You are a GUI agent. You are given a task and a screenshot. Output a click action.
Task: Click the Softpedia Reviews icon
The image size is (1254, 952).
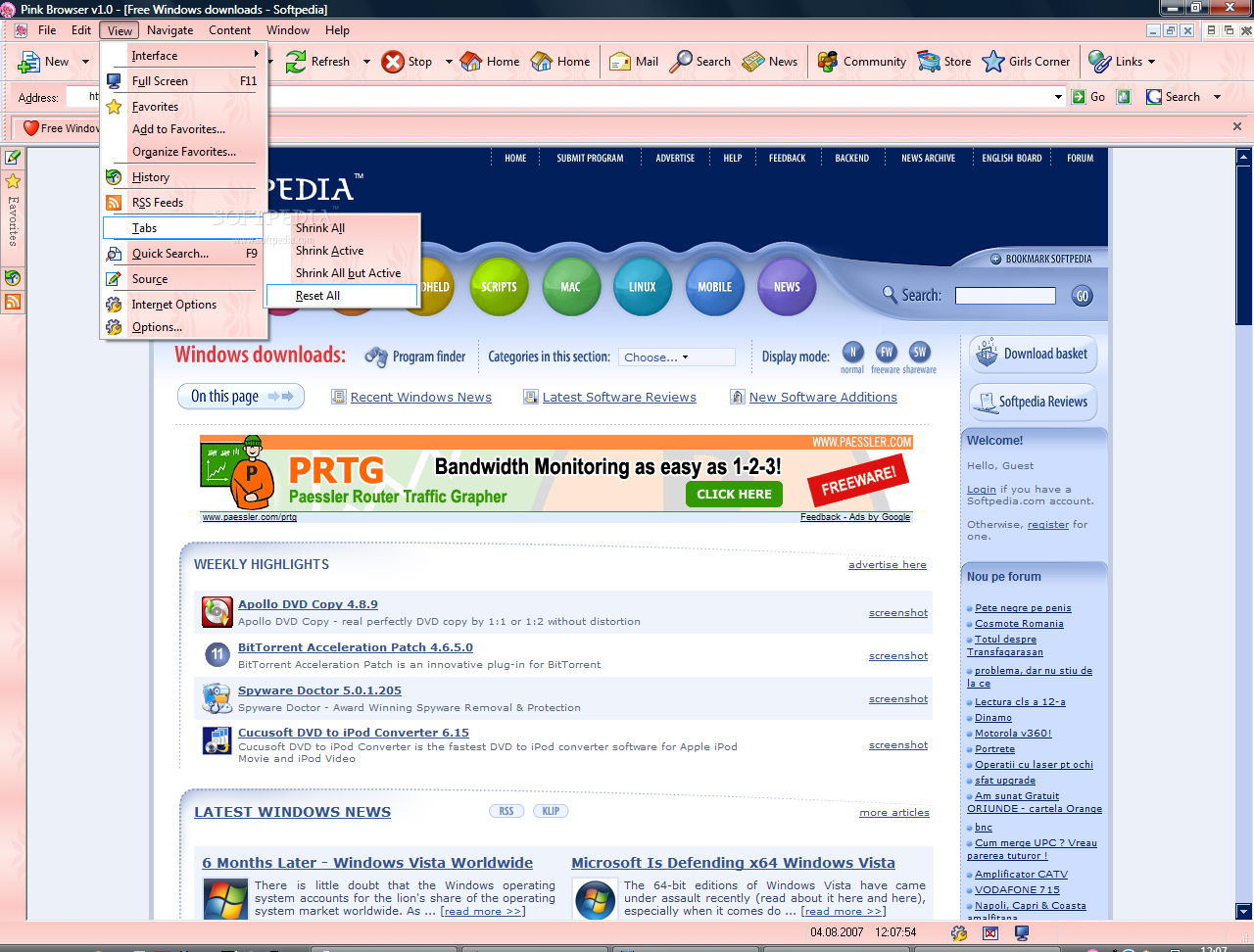(984, 402)
